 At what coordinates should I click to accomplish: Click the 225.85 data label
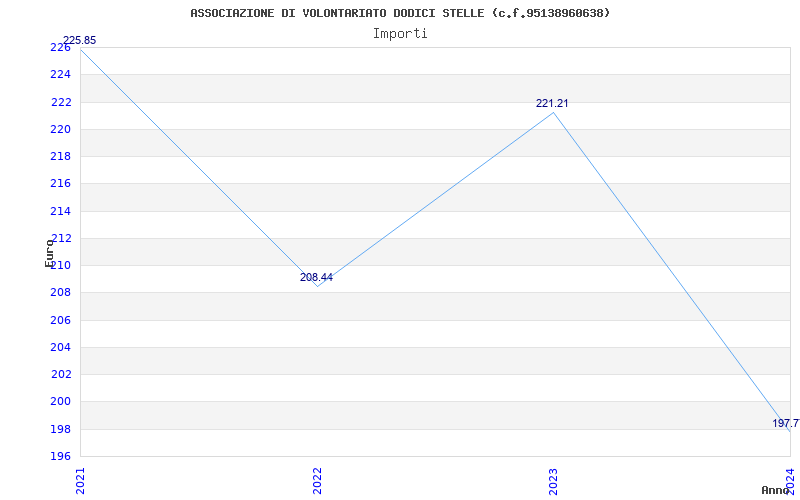tap(79, 40)
